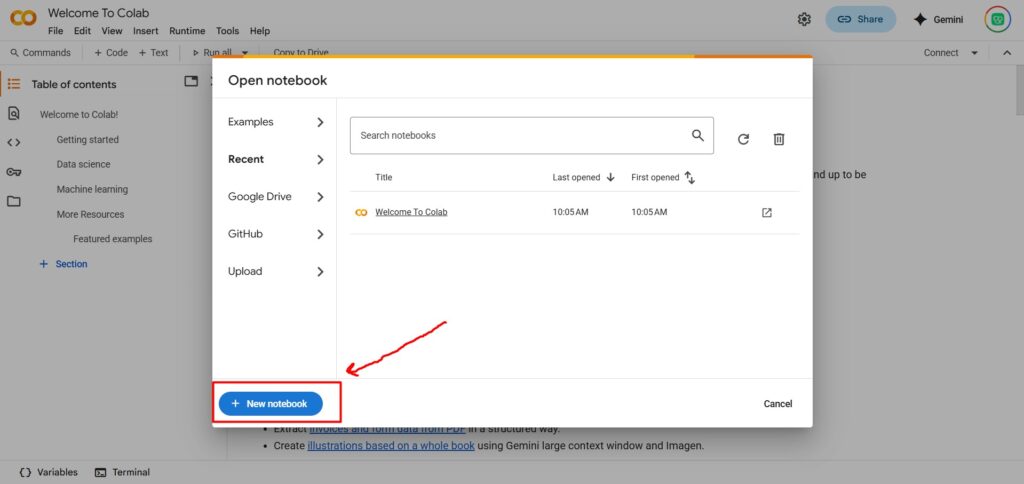Expand the Examples category
Image resolution: width=1024 pixels, height=484 pixels.
pos(275,122)
